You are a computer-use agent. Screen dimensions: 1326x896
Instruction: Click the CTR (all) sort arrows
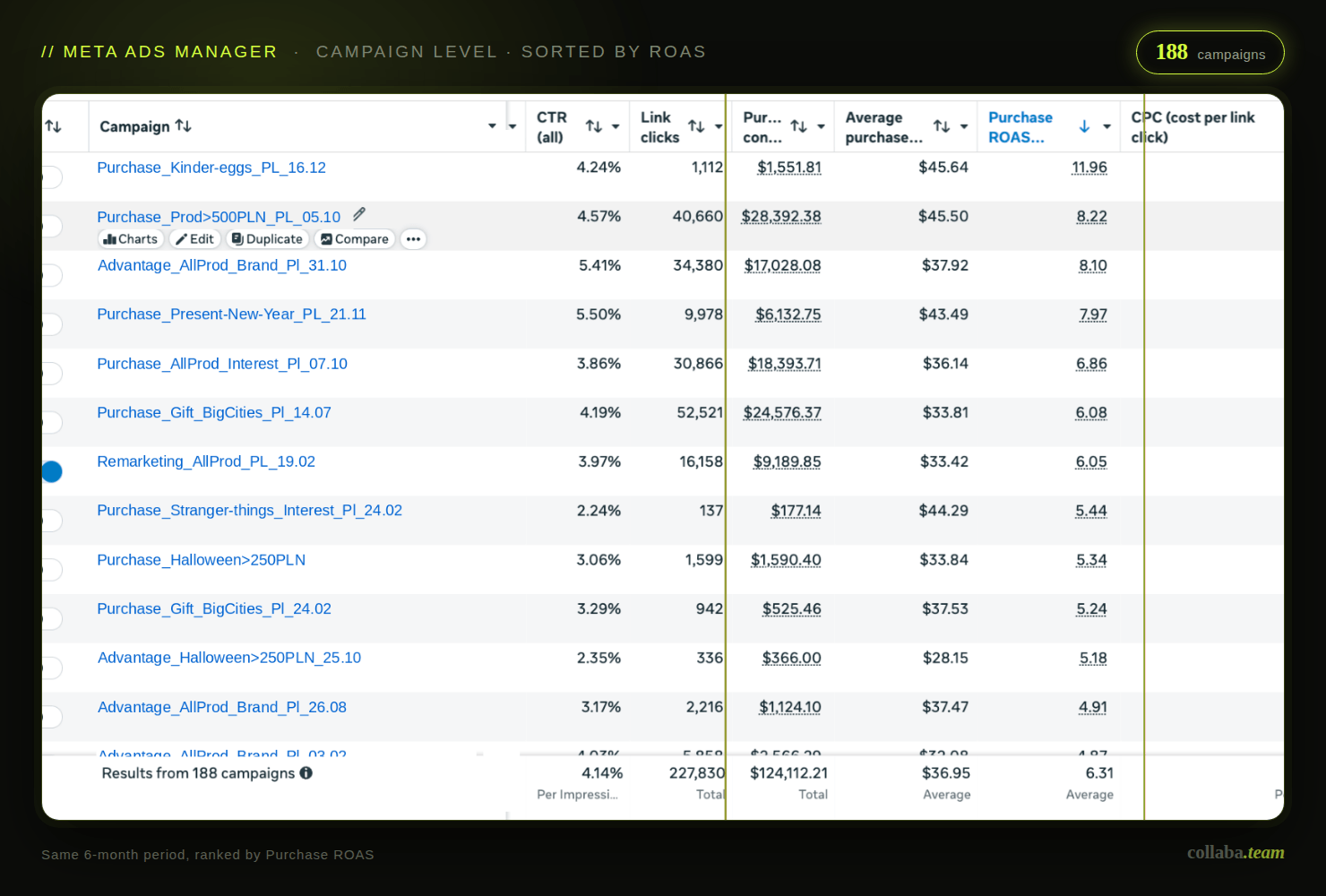[x=593, y=126]
